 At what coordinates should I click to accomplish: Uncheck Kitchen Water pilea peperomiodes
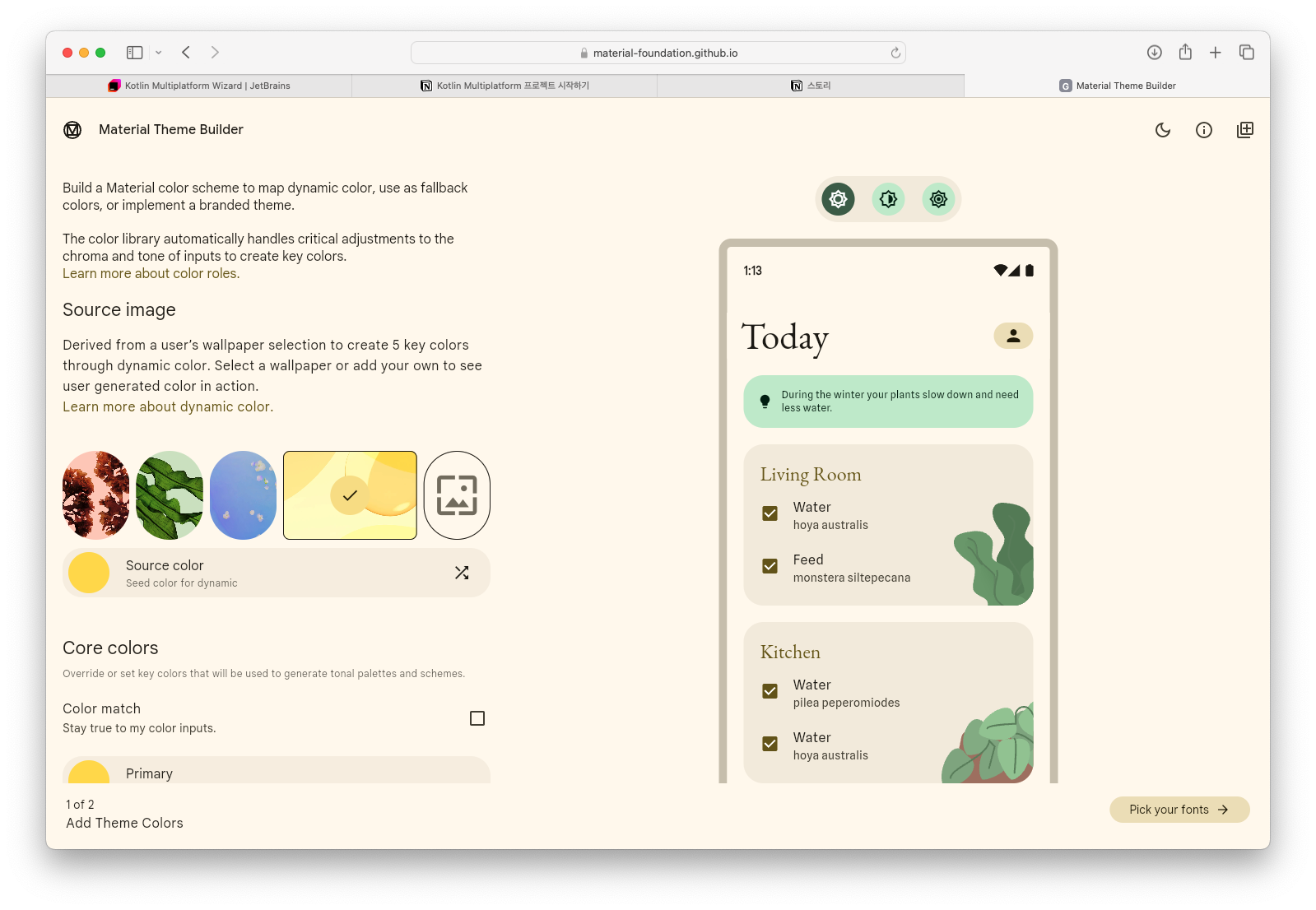770,691
